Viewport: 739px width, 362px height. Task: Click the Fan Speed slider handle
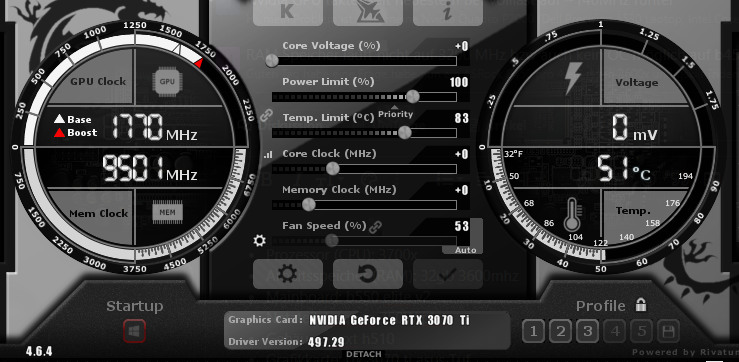click(332, 240)
